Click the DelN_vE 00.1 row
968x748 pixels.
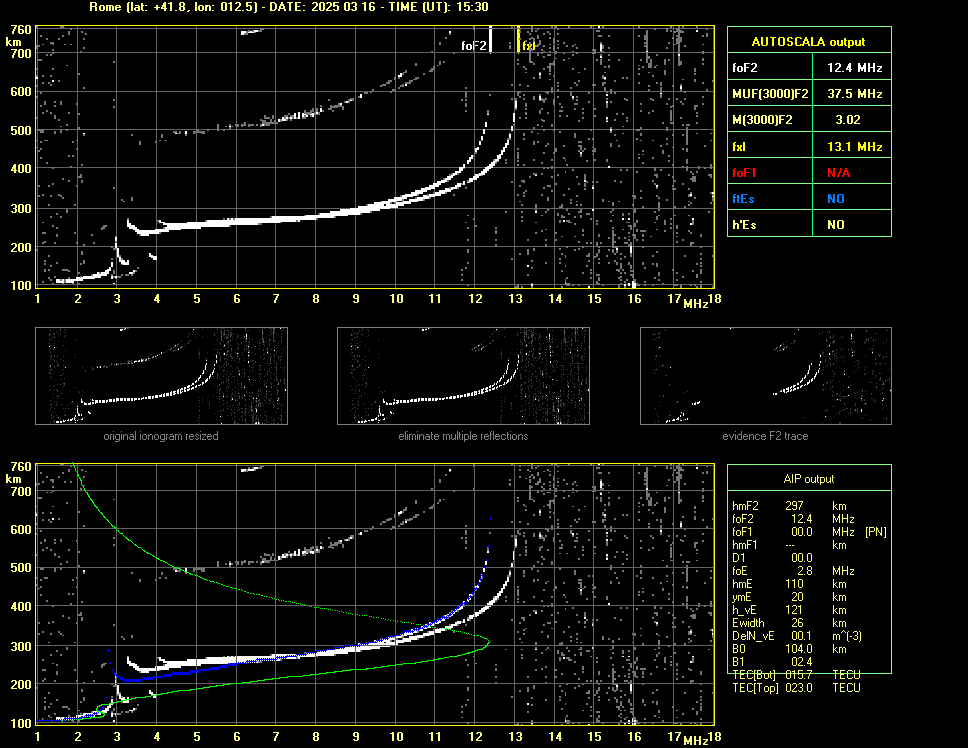coord(796,636)
